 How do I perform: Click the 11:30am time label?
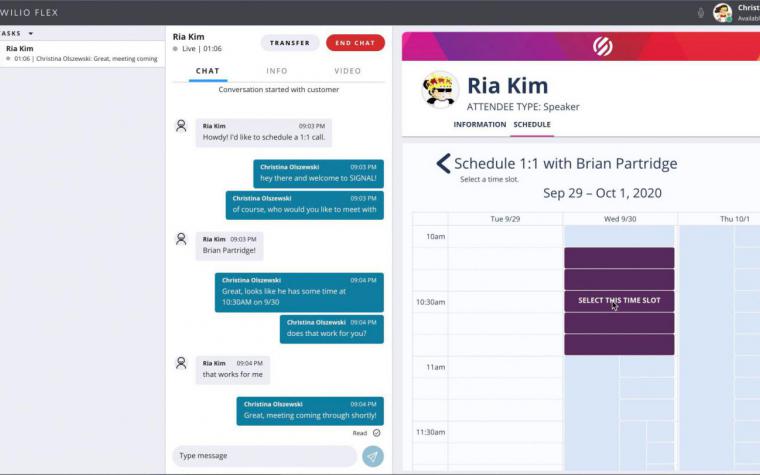point(430,432)
